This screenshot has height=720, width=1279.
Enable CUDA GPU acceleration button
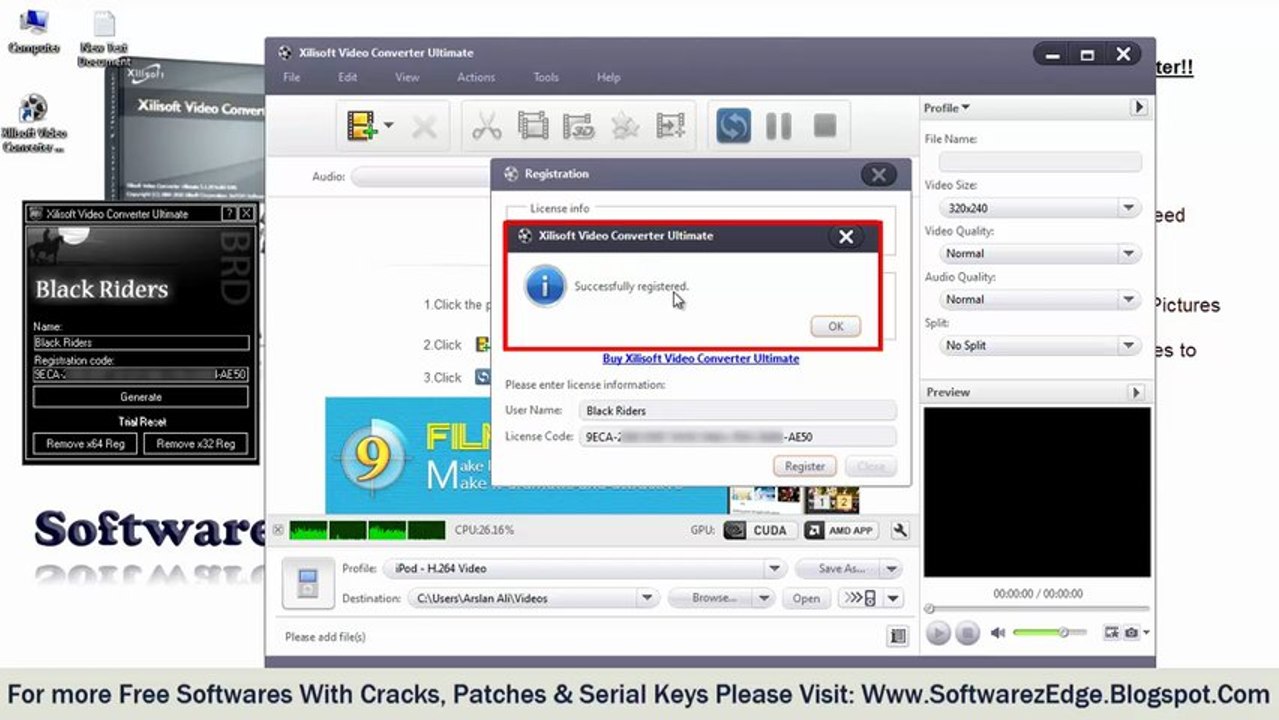[x=760, y=530]
